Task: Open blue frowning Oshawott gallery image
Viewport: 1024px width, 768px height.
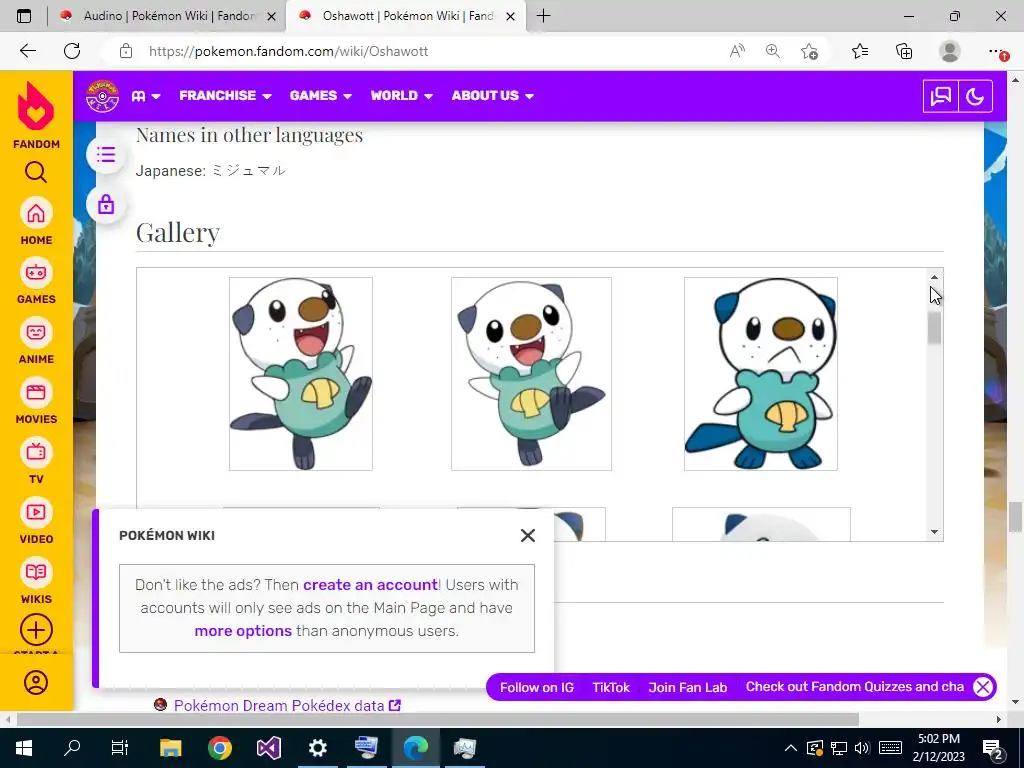Action: 761,374
